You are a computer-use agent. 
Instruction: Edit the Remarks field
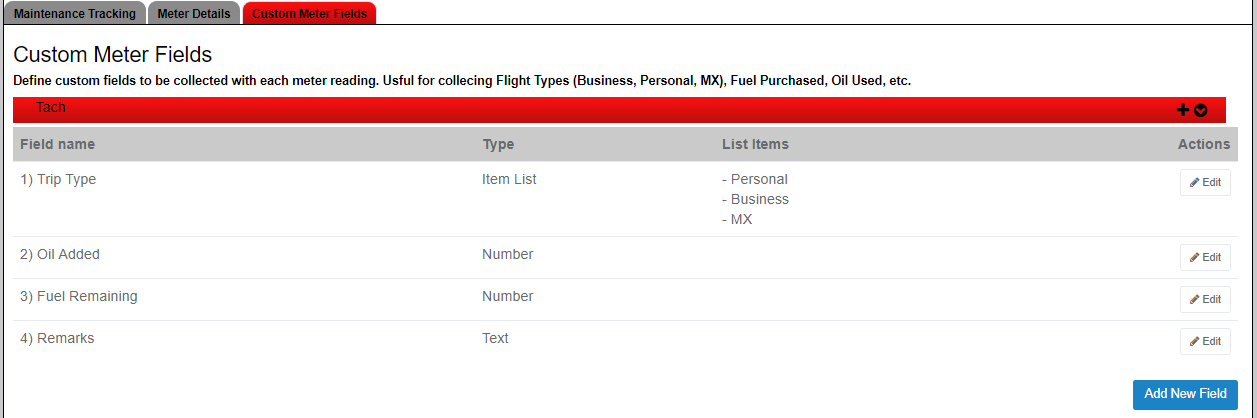[x=1205, y=341]
